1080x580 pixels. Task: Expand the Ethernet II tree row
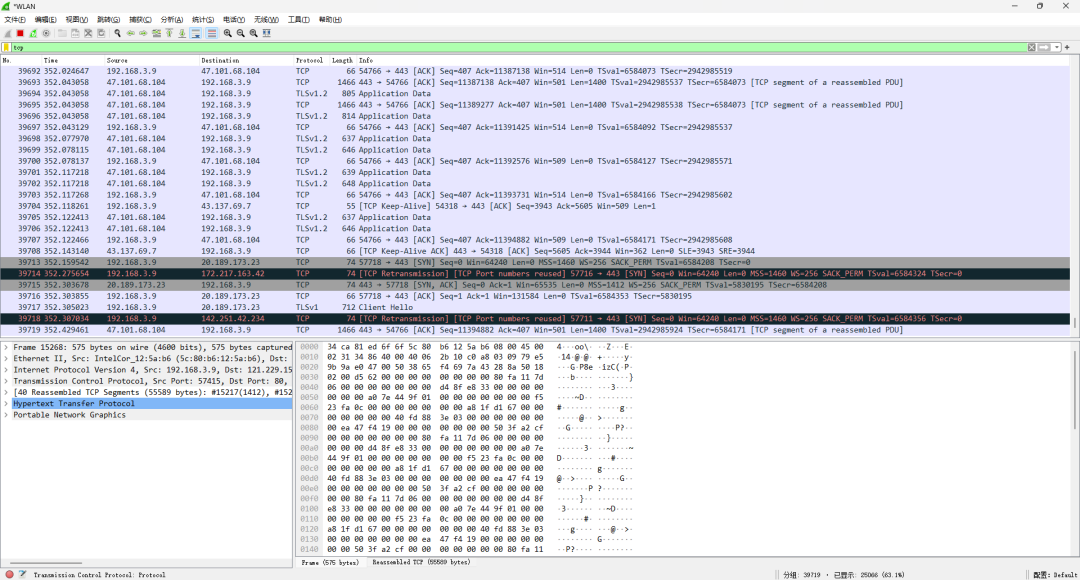pyautogui.click(x=6, y=358)
